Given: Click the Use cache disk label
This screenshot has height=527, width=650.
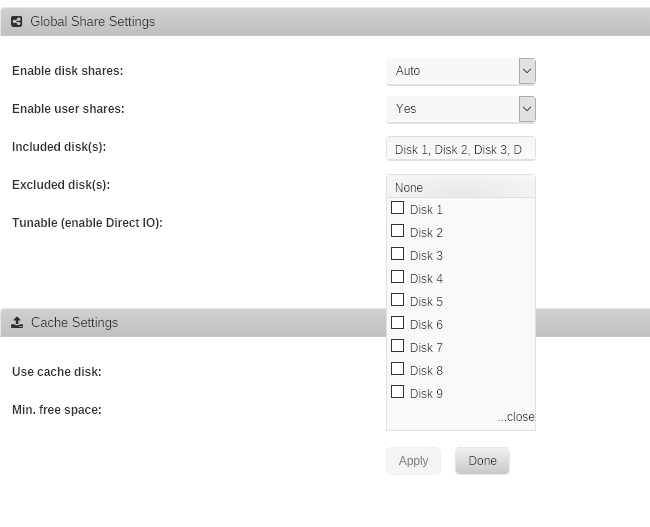Looking at the screenshot, I should (57, 372).
